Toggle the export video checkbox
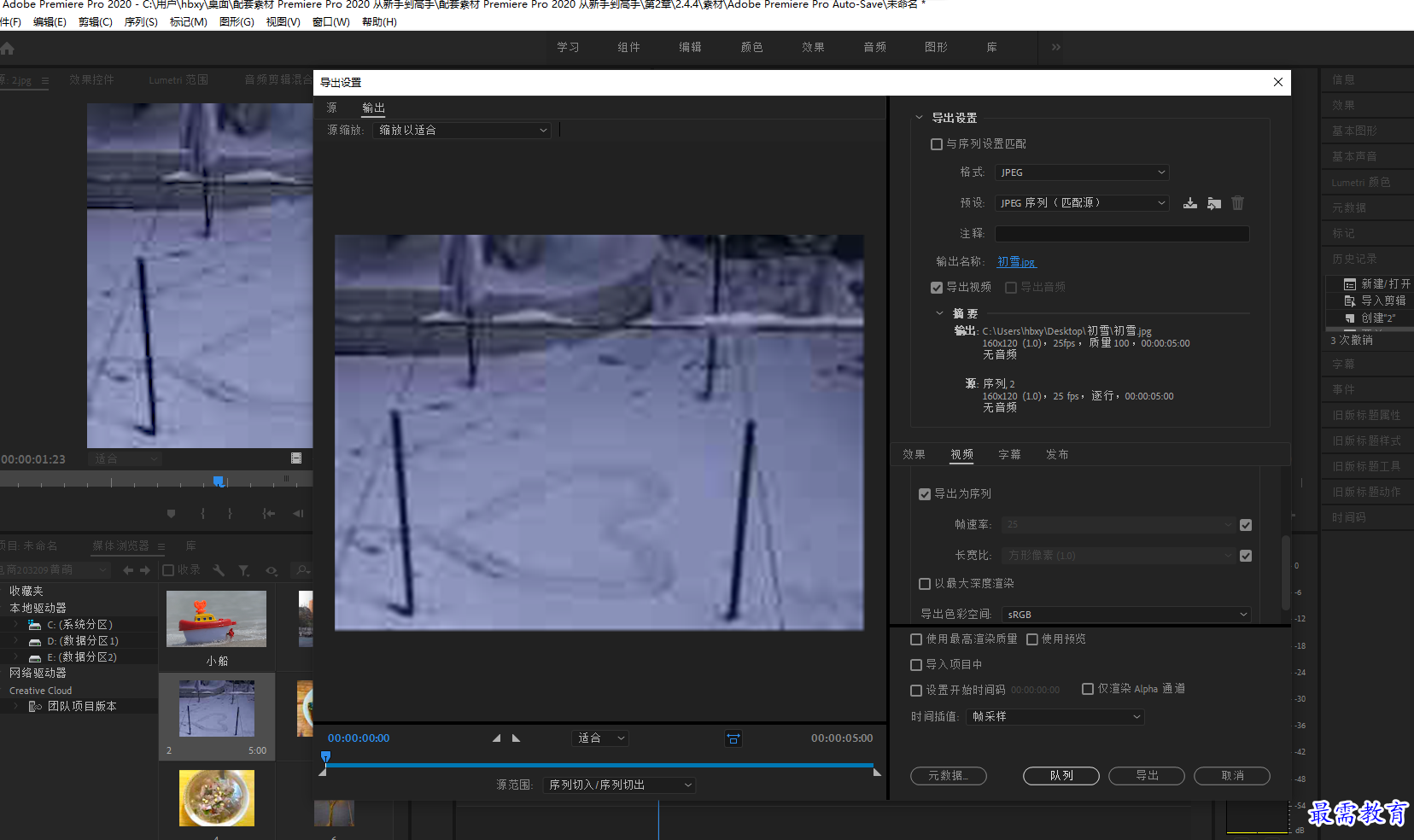This screenshot has width=1414, height=840. 937,288
